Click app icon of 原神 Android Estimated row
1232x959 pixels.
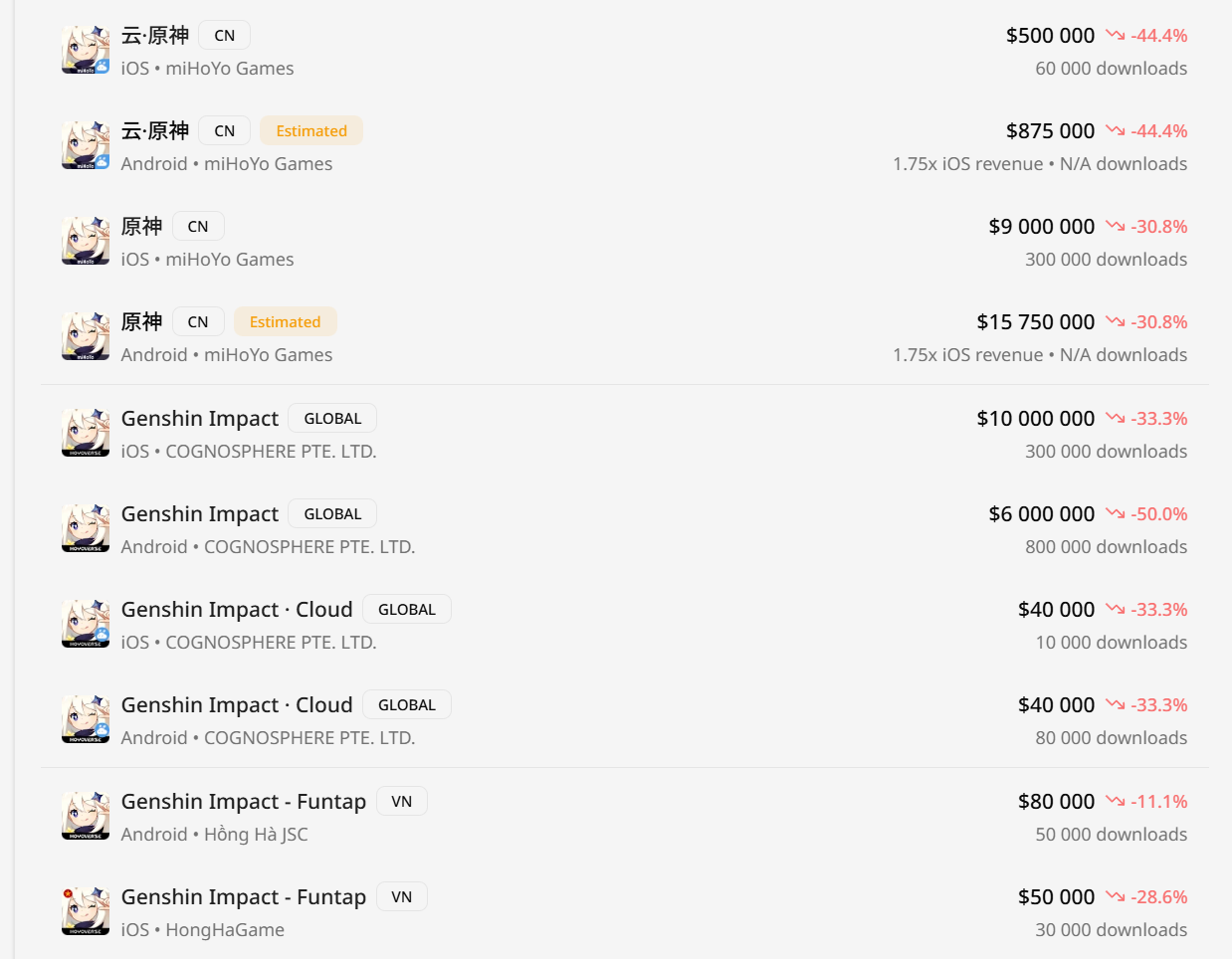(86, 337)
